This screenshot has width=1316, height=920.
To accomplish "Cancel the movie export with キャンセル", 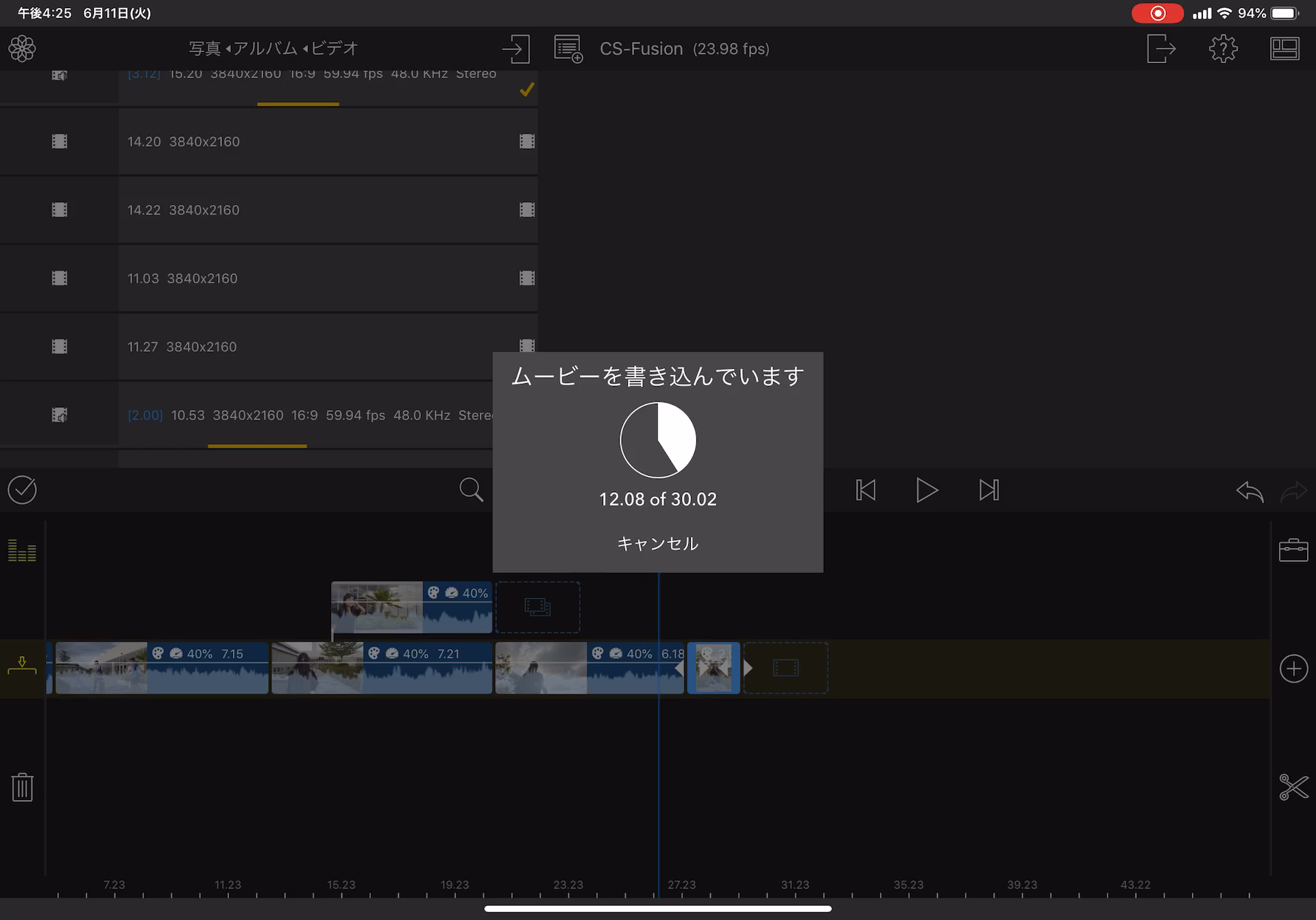I will (657, 543).
